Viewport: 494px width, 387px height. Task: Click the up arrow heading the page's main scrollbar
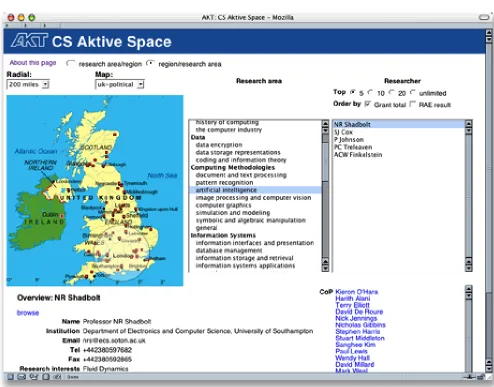(489, 33)
